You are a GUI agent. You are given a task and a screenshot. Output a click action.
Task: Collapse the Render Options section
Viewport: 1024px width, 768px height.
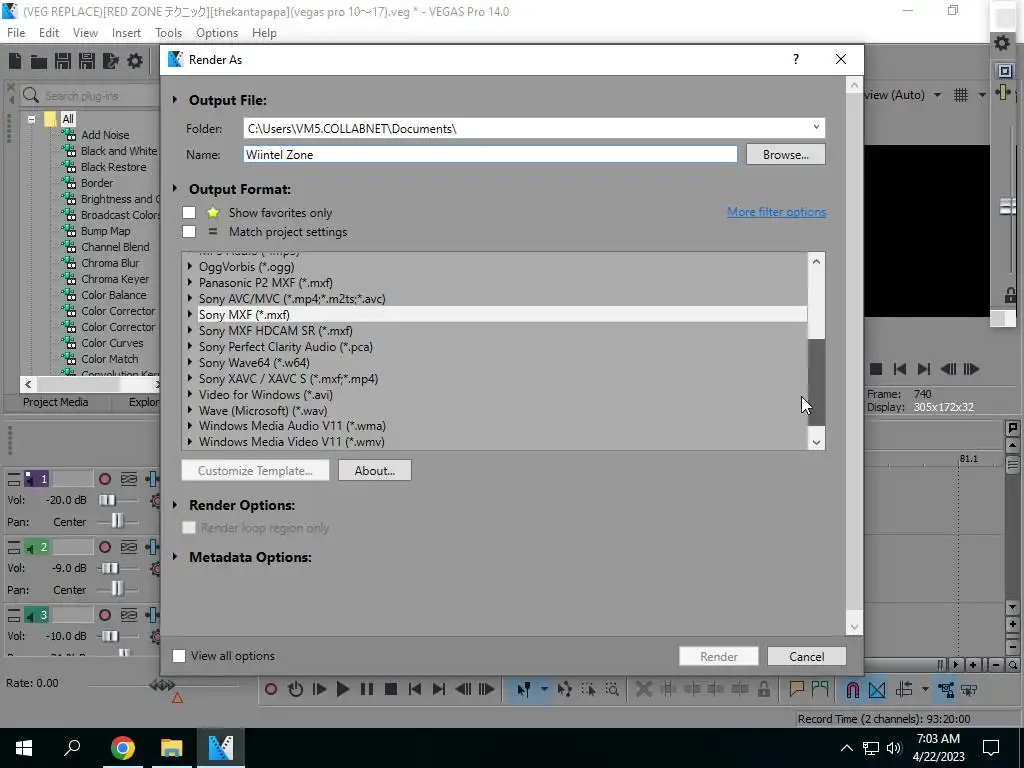tap(175, 505)
